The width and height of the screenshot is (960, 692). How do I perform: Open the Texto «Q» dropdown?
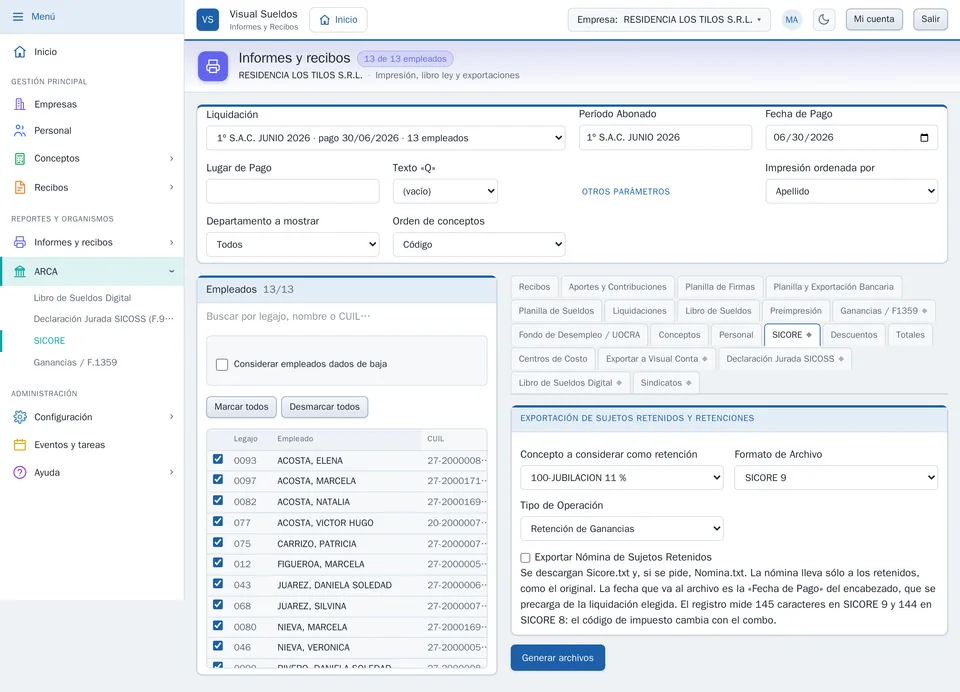445,191
